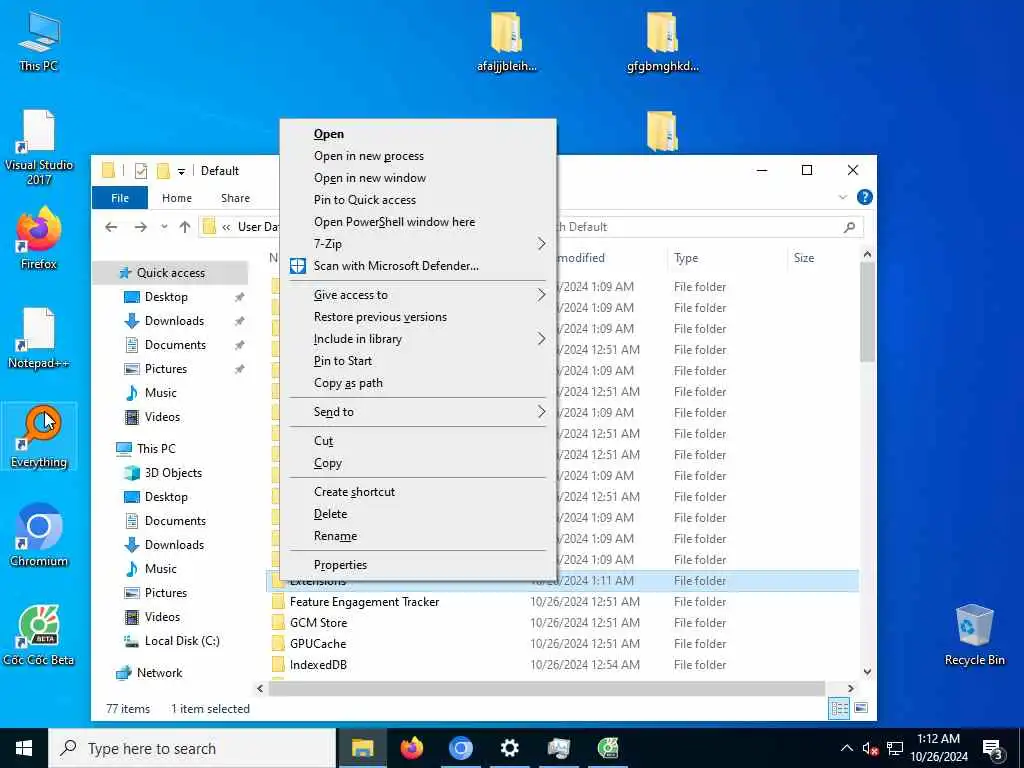Select the Chromium desktop shortcut
Screen dimensions: 1024x768
[x=39, y=536]
